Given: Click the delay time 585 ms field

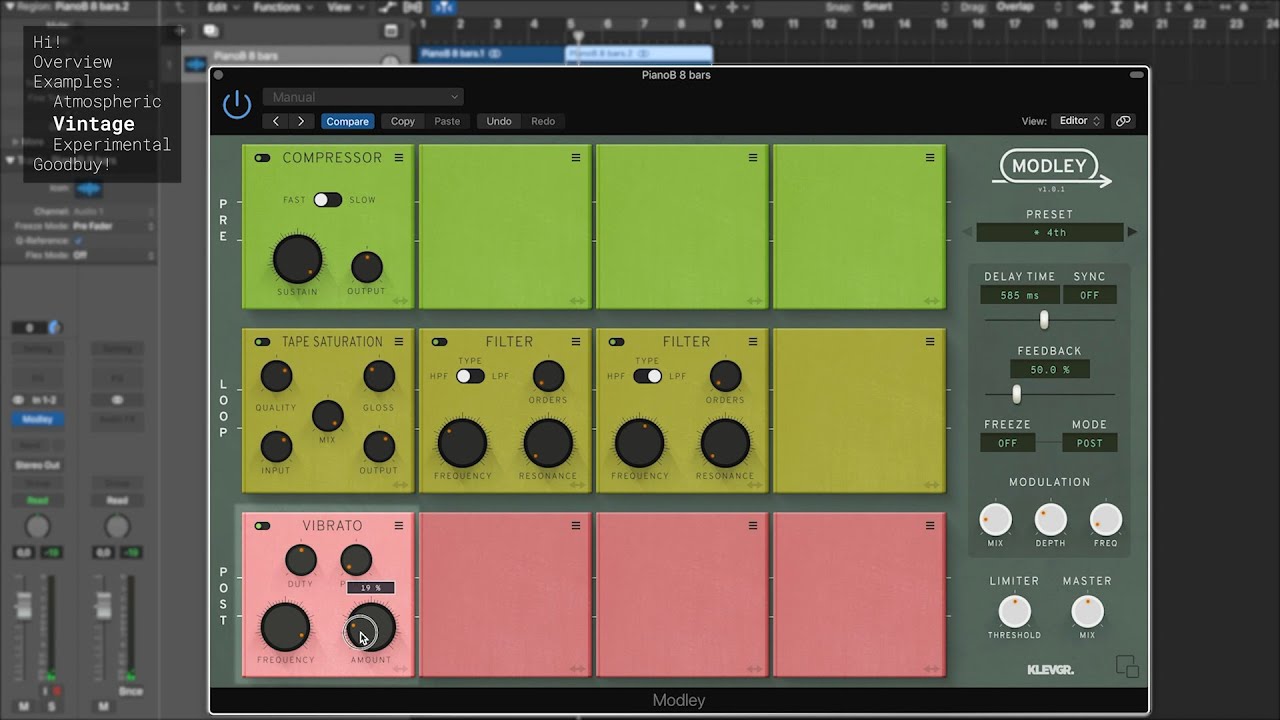Looking at the screenshot, I should click(1019, 295).
